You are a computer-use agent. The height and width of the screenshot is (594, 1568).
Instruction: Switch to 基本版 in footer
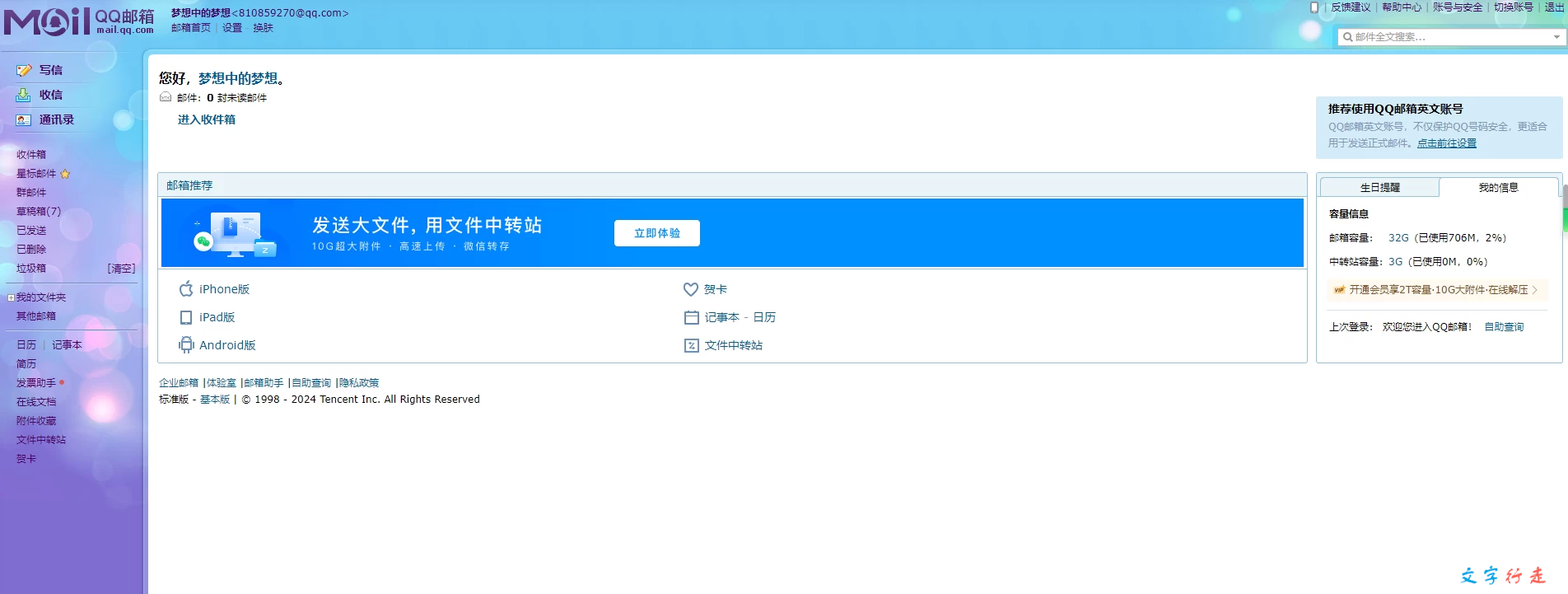(x=215, y=400)
